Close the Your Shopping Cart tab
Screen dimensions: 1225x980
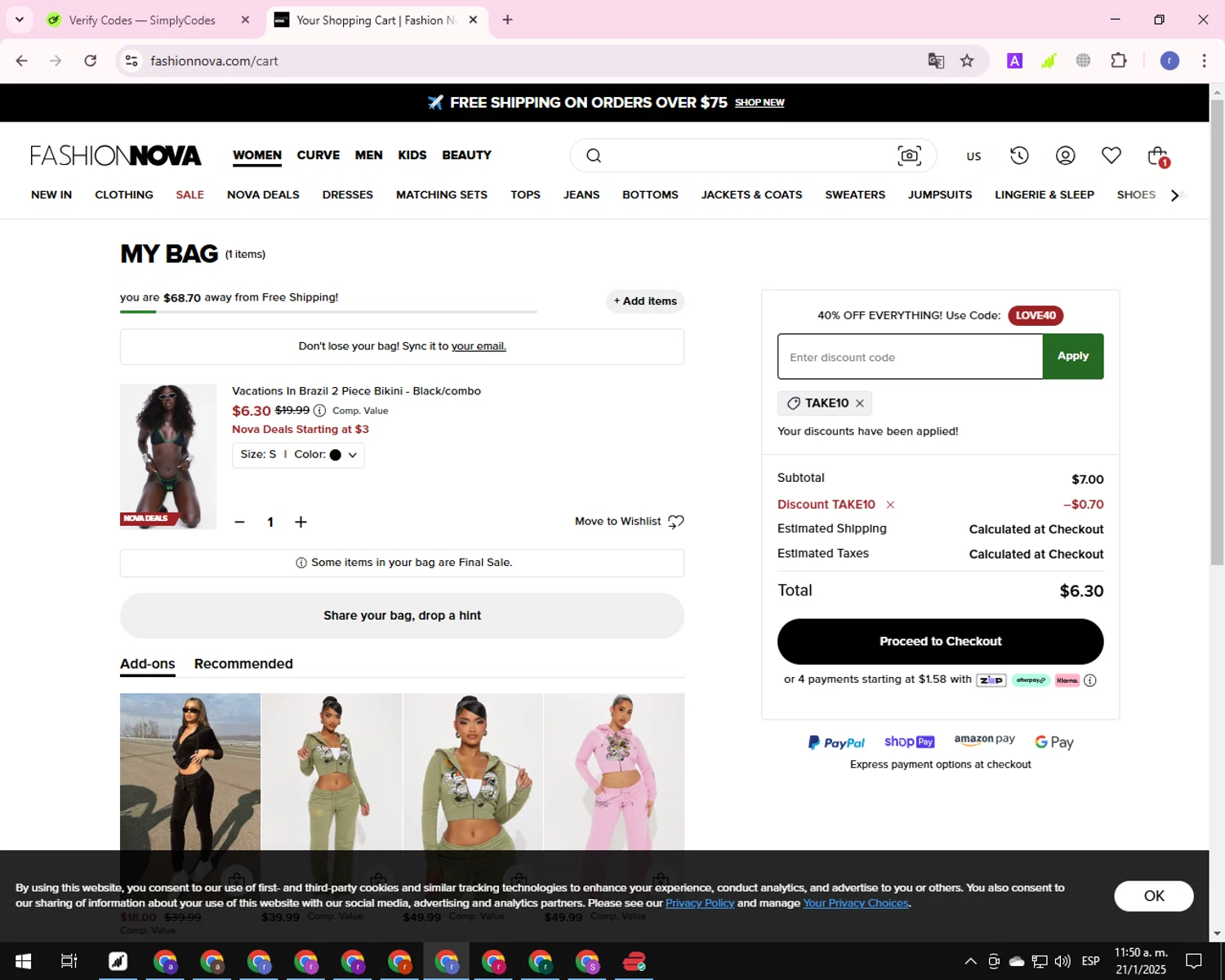pyautogui.click(x=473, y=20)
